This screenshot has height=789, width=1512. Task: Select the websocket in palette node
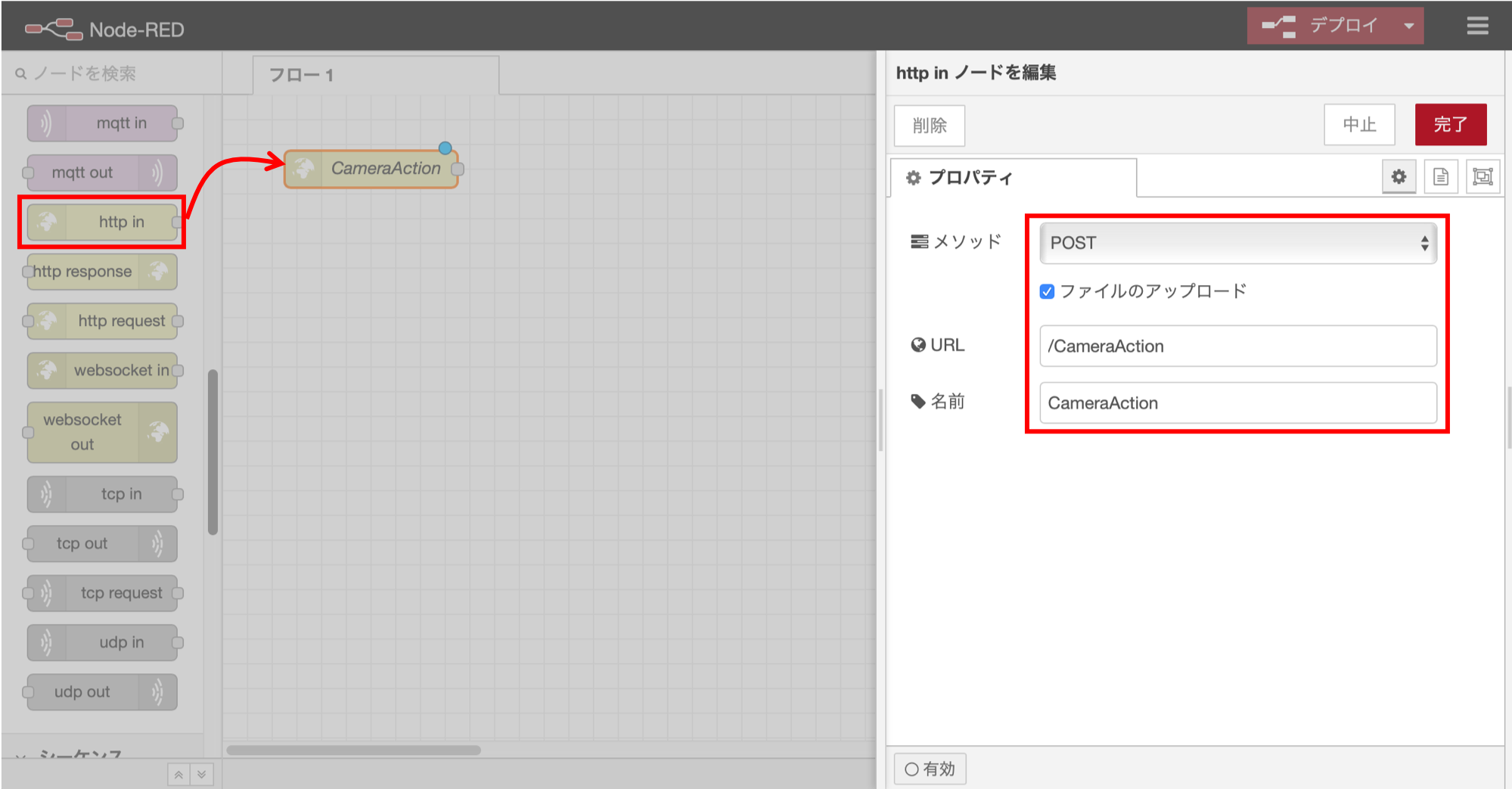[102, 370]
